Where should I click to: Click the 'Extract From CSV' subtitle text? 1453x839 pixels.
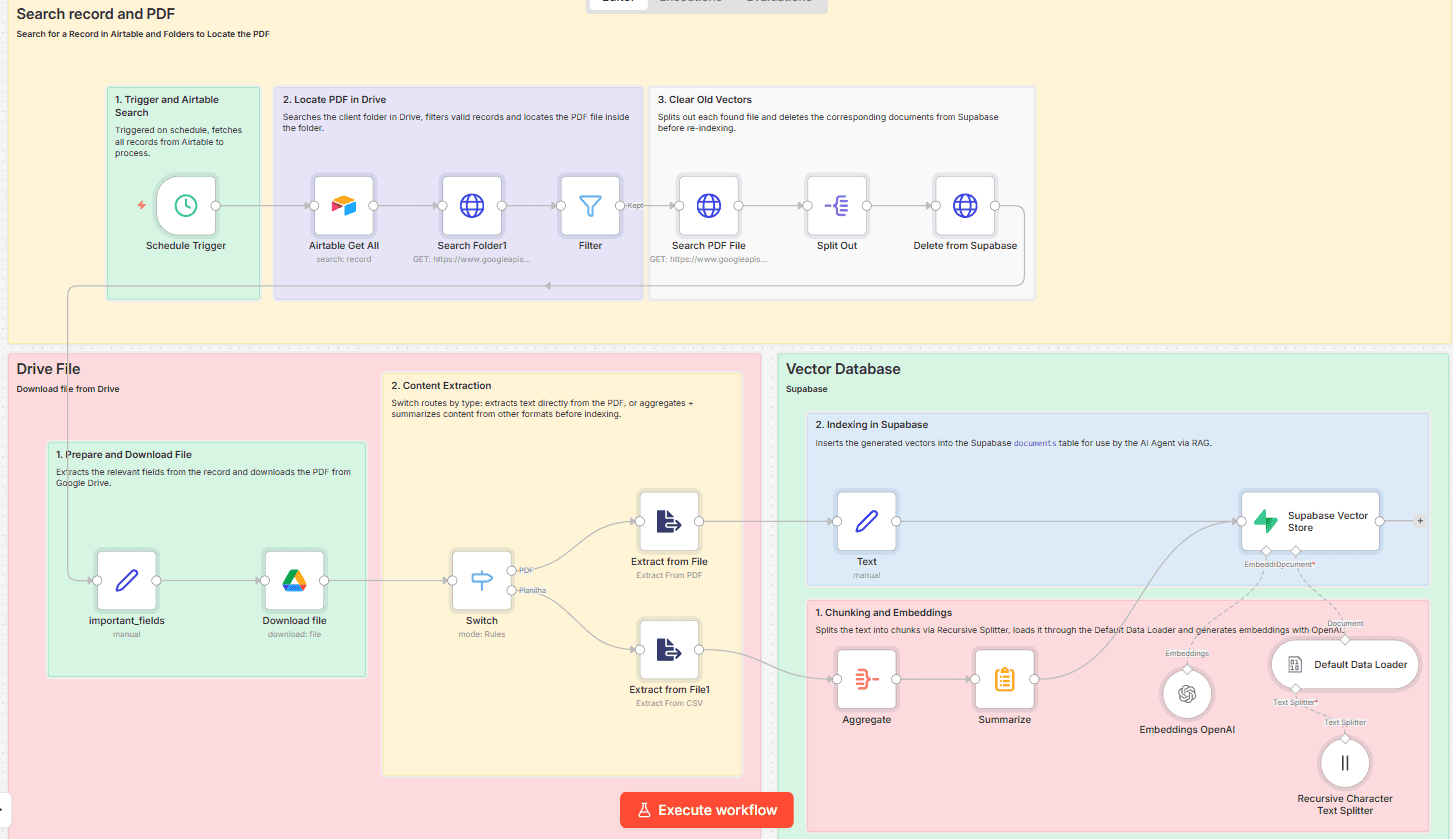tap(669, 703)
